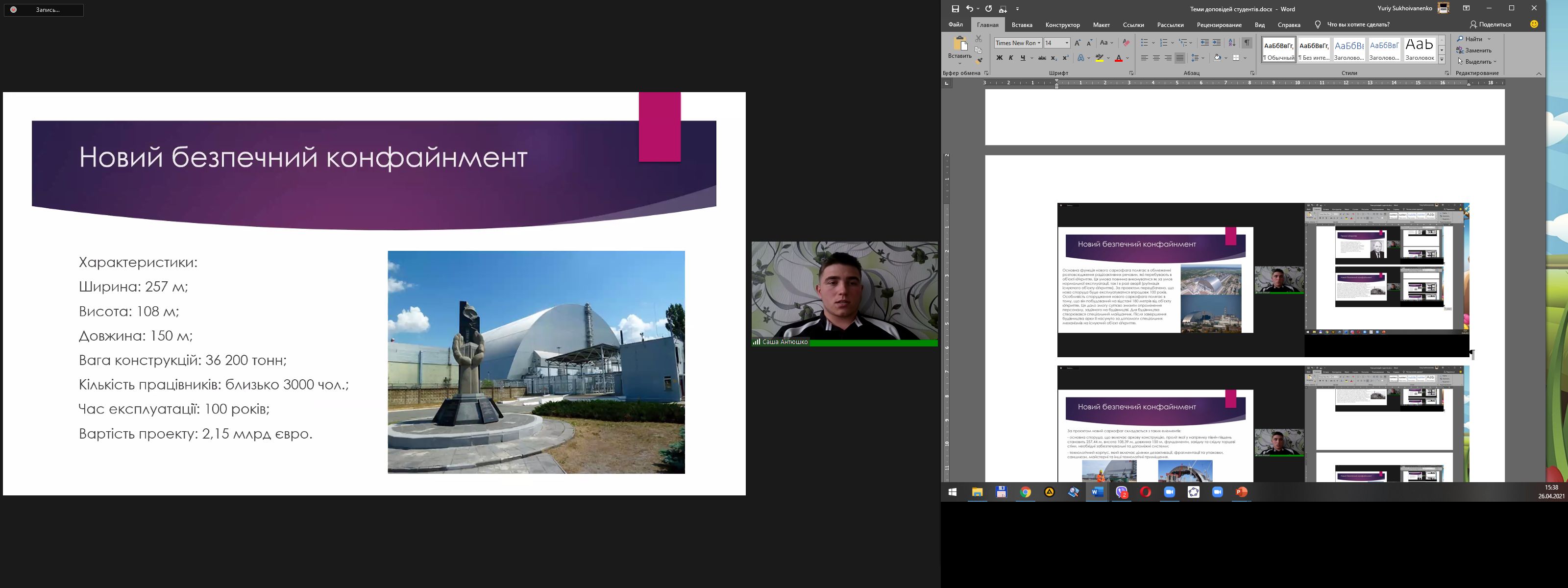Click the Format Painter brush icon
Viewport: 1568px width, 588px height.
coord(979,60)
